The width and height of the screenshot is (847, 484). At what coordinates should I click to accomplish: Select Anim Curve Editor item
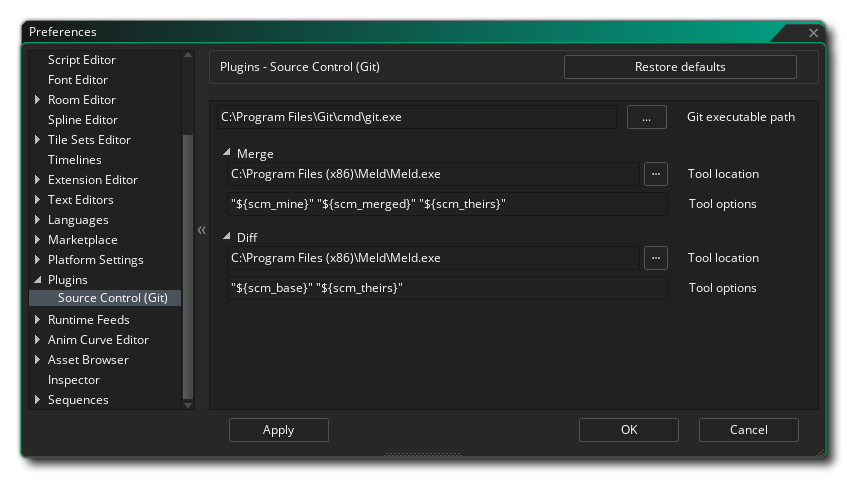click(x=98, y=340)
